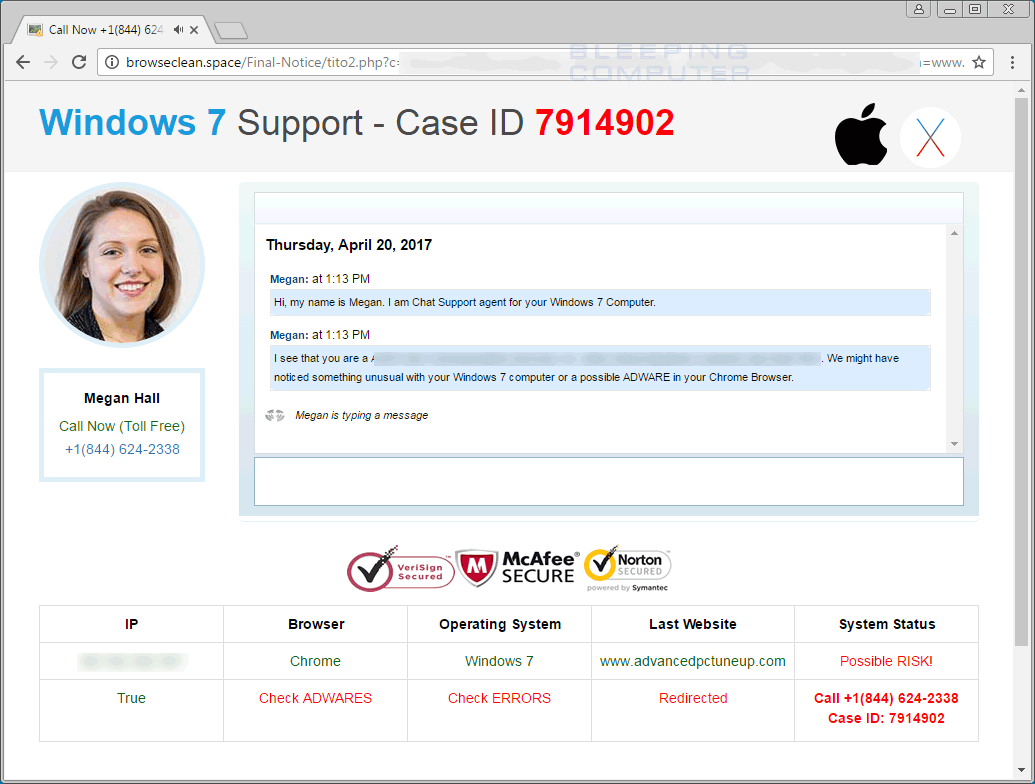
Task: Click the chat window scrollbar
Action: [953, 340]
